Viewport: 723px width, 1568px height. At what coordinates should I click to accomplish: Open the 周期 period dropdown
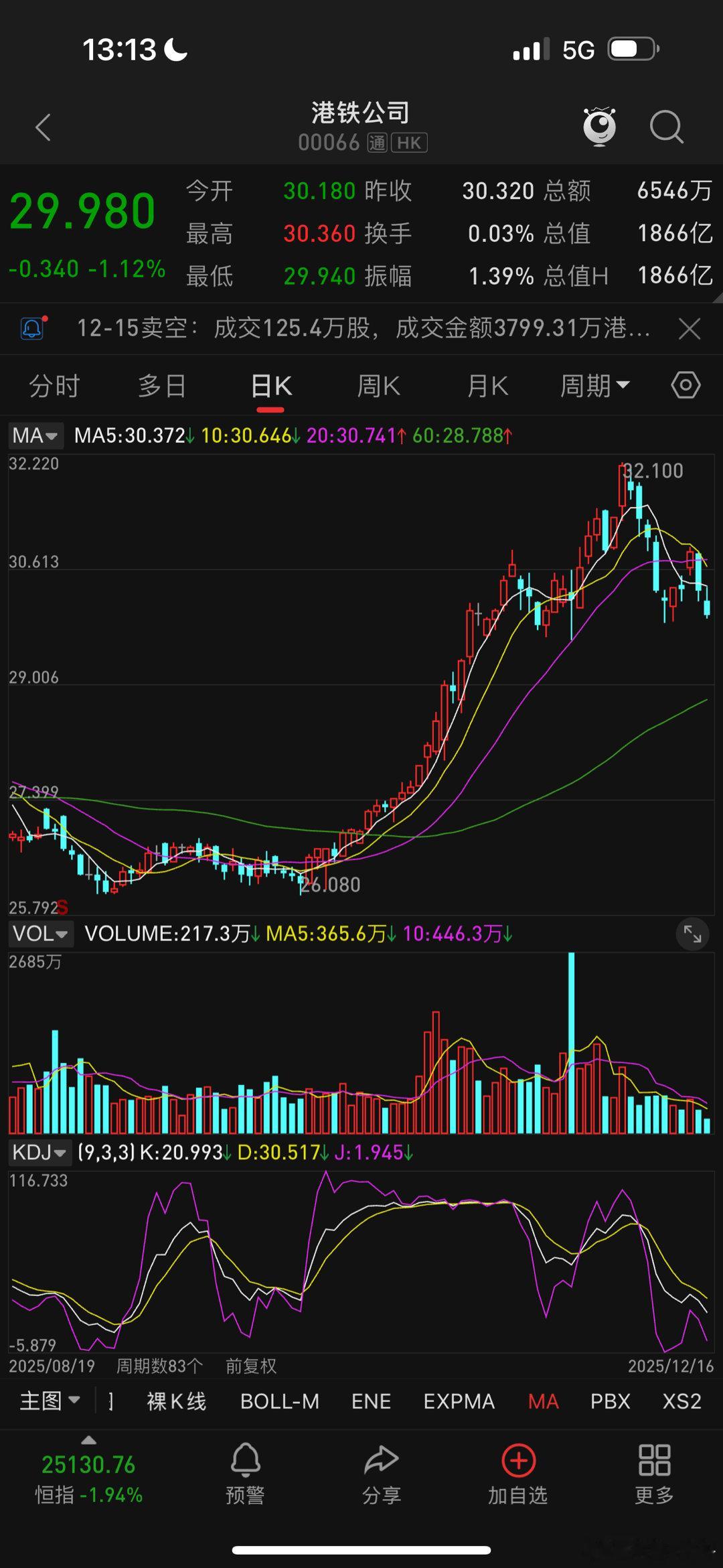click(x=594, y=386)
